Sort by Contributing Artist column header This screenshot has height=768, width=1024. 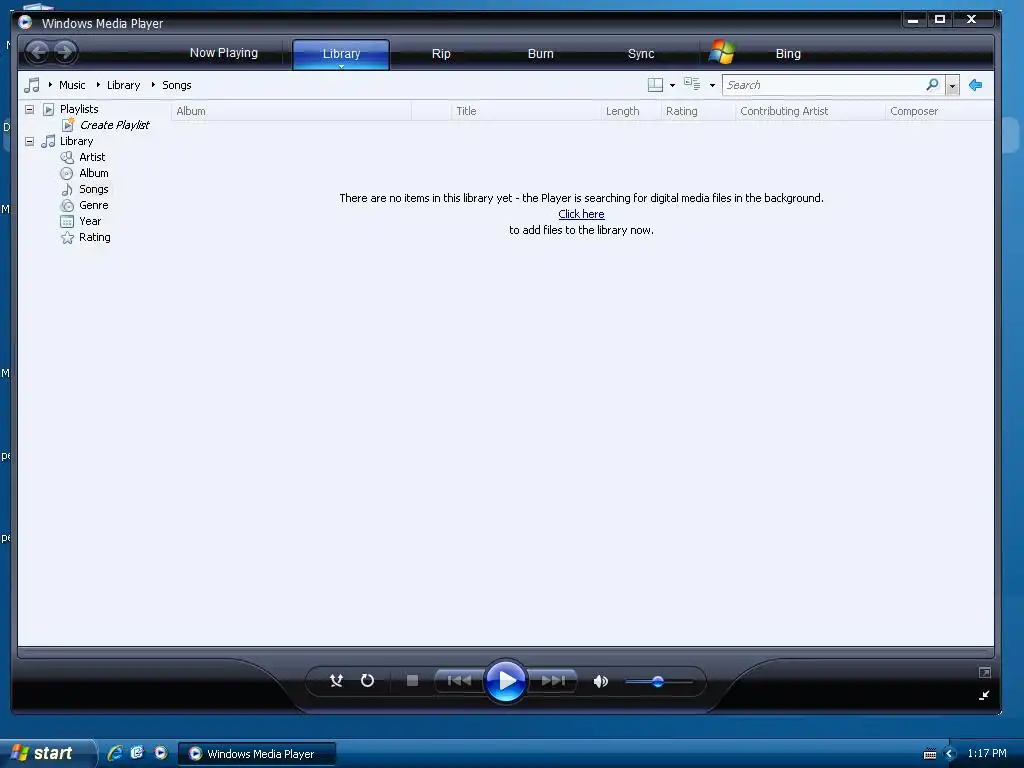click(810, 111)
